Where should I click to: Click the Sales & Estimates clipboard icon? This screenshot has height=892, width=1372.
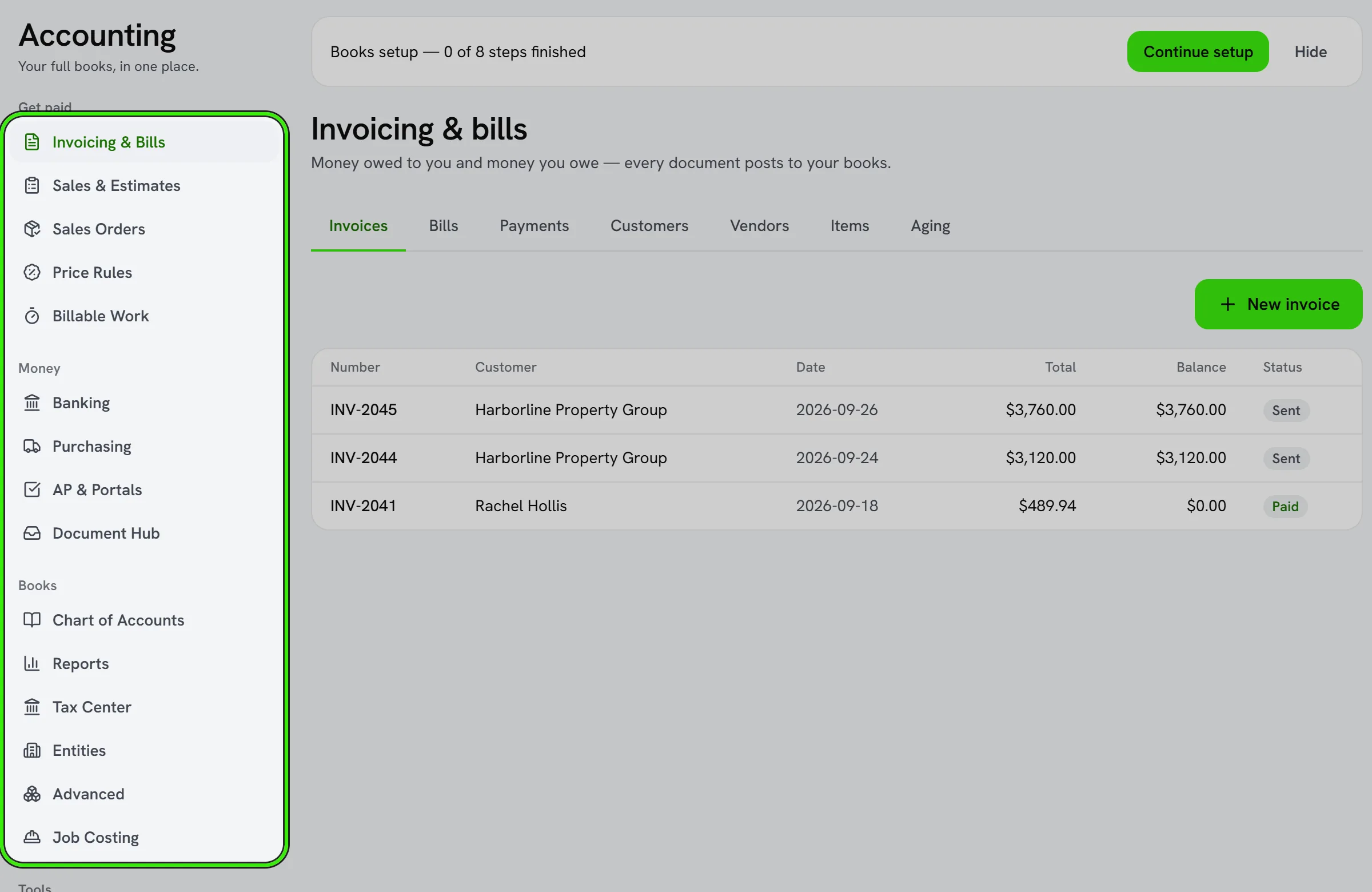pyautogui.click(x=32, y=186)
